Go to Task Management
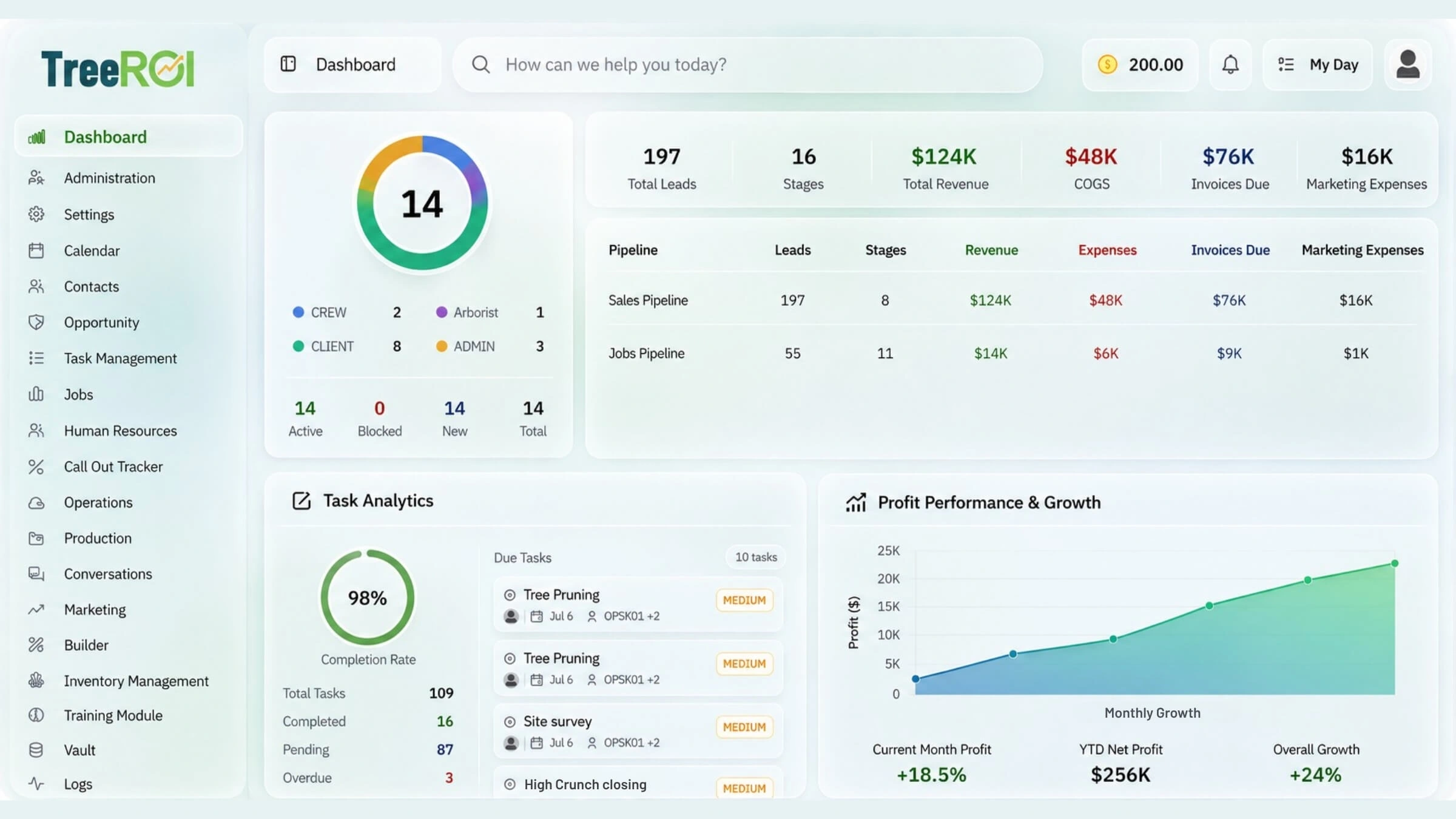This screenshot has height=819, width=1456. 120,358
